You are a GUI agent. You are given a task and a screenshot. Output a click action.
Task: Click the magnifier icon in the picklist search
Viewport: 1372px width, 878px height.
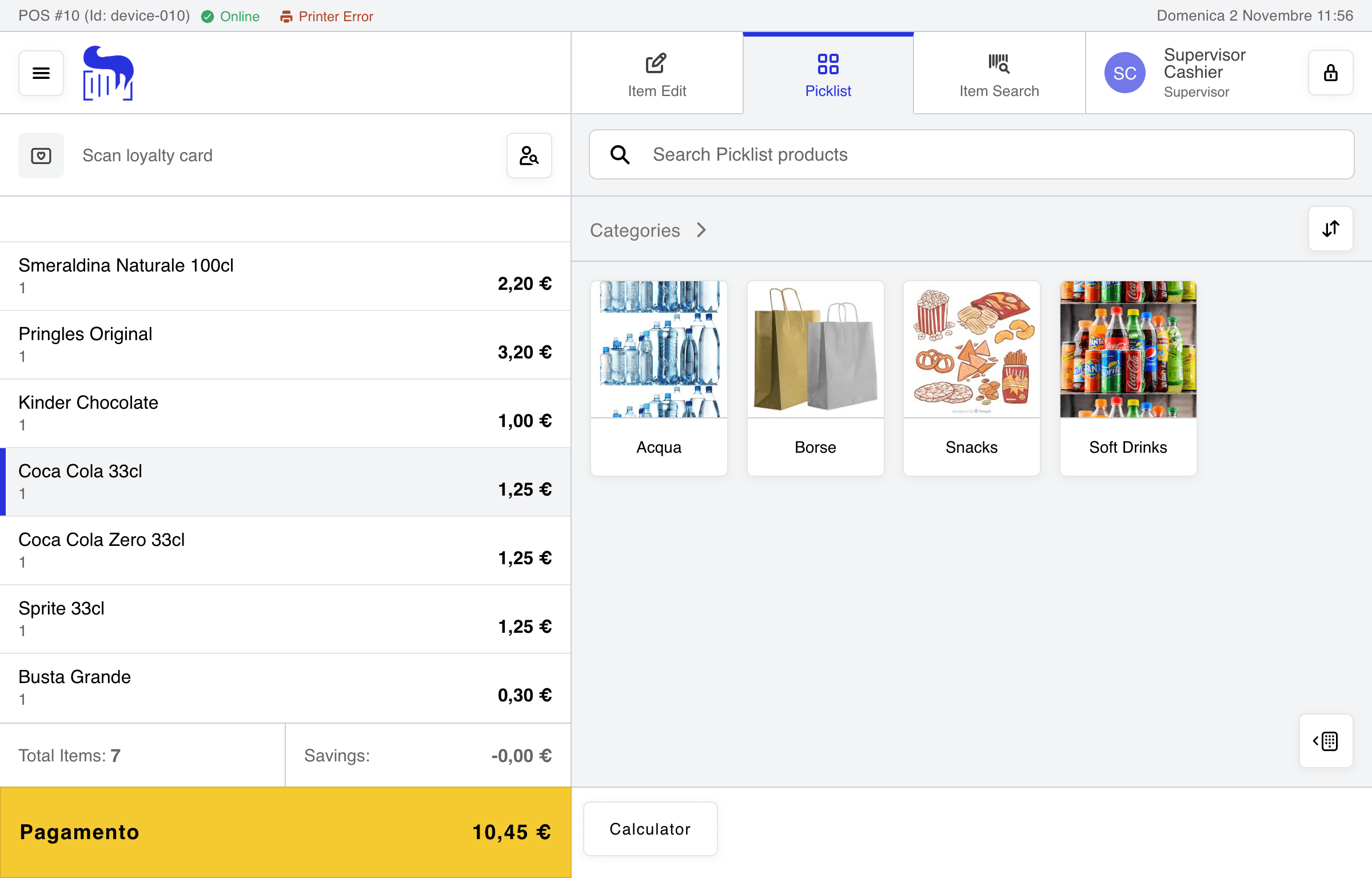pos(620,154)
